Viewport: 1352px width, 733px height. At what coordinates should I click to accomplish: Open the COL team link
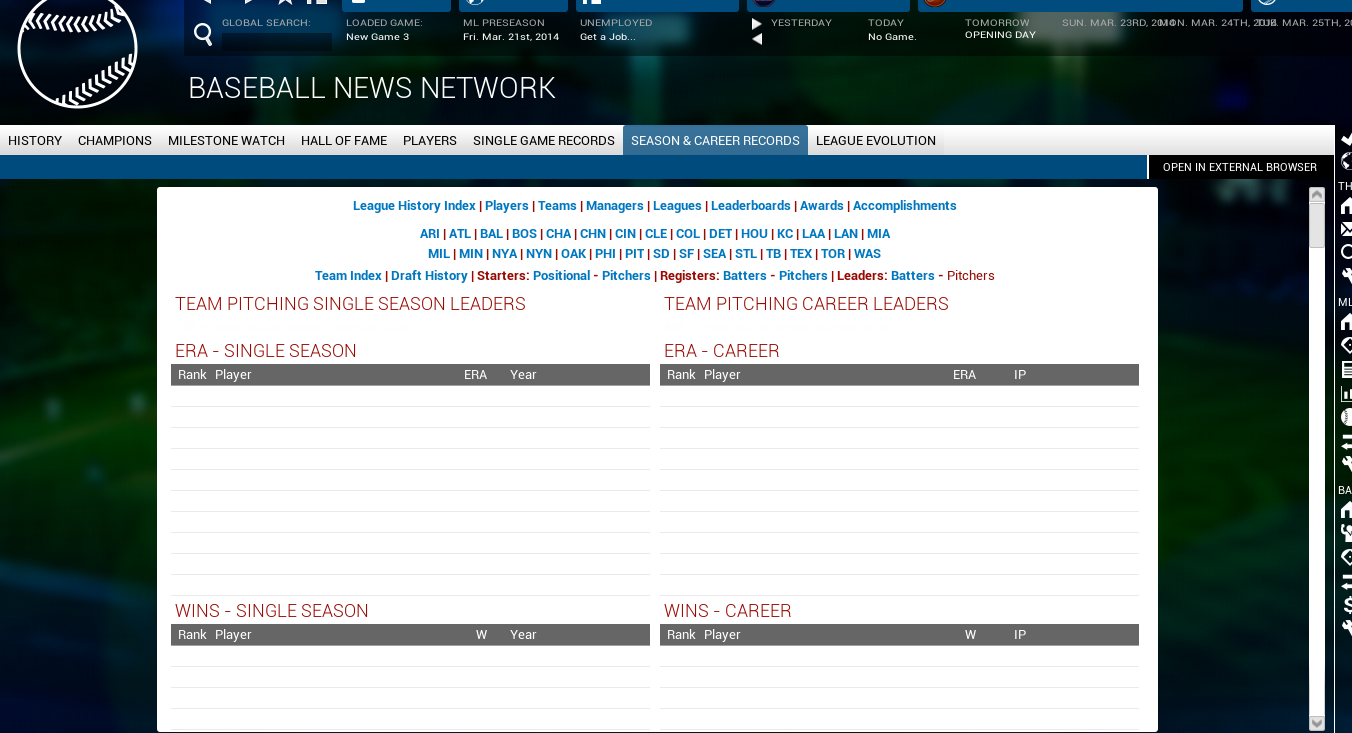click(x=688, y=234)
